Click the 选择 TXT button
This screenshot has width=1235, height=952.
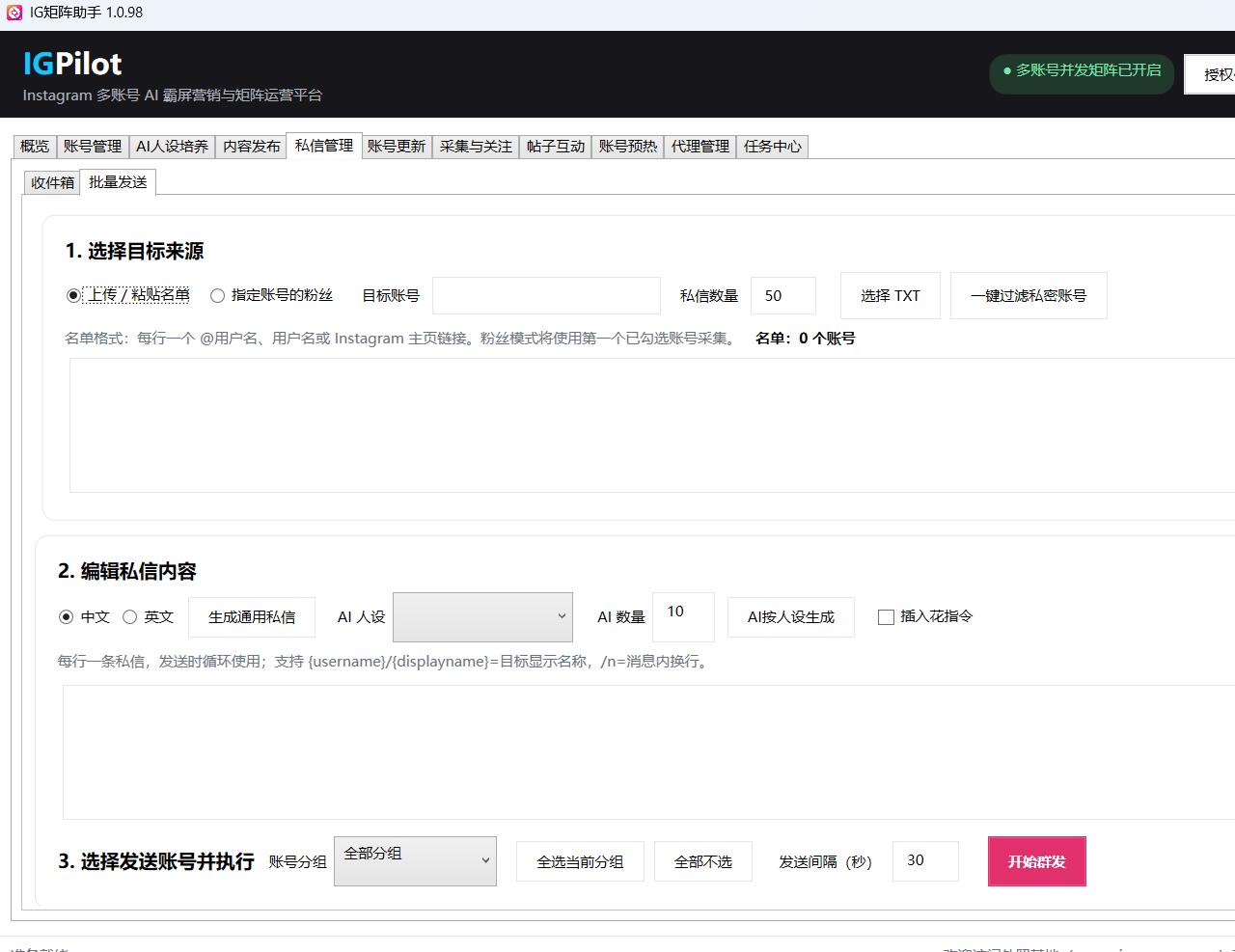[891, 295]
